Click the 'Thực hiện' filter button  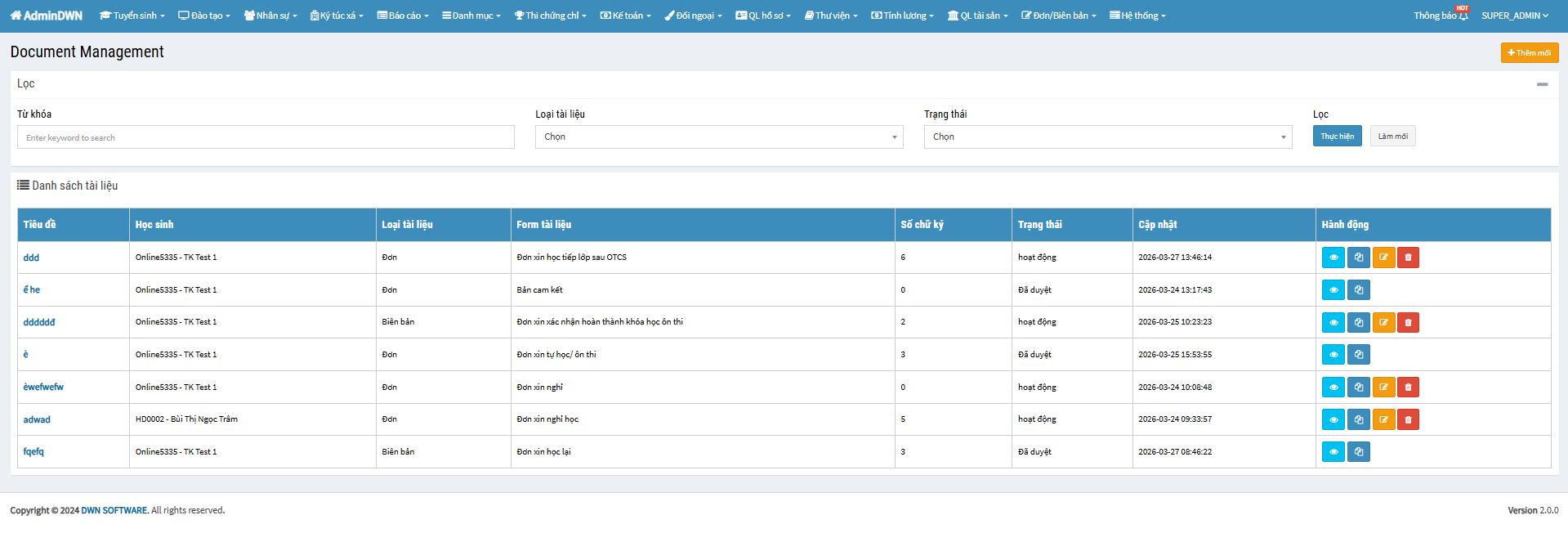tap(1337, 137)
